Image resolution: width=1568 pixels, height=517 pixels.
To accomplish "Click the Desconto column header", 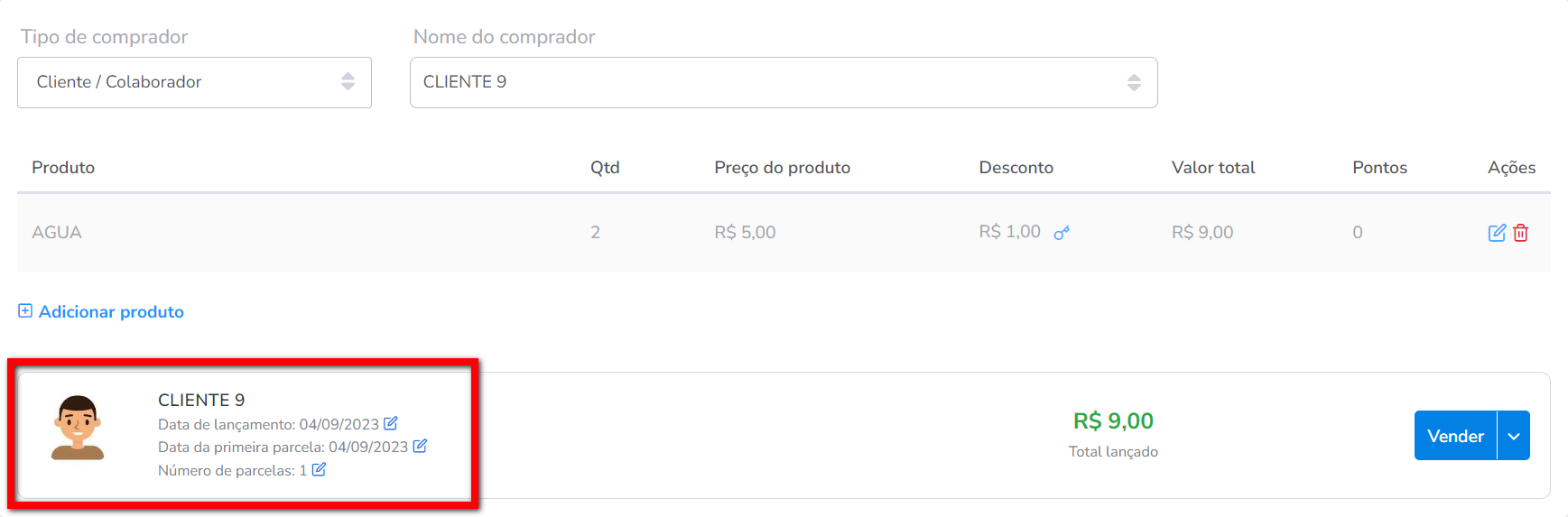I will (x=1016, y=167).
